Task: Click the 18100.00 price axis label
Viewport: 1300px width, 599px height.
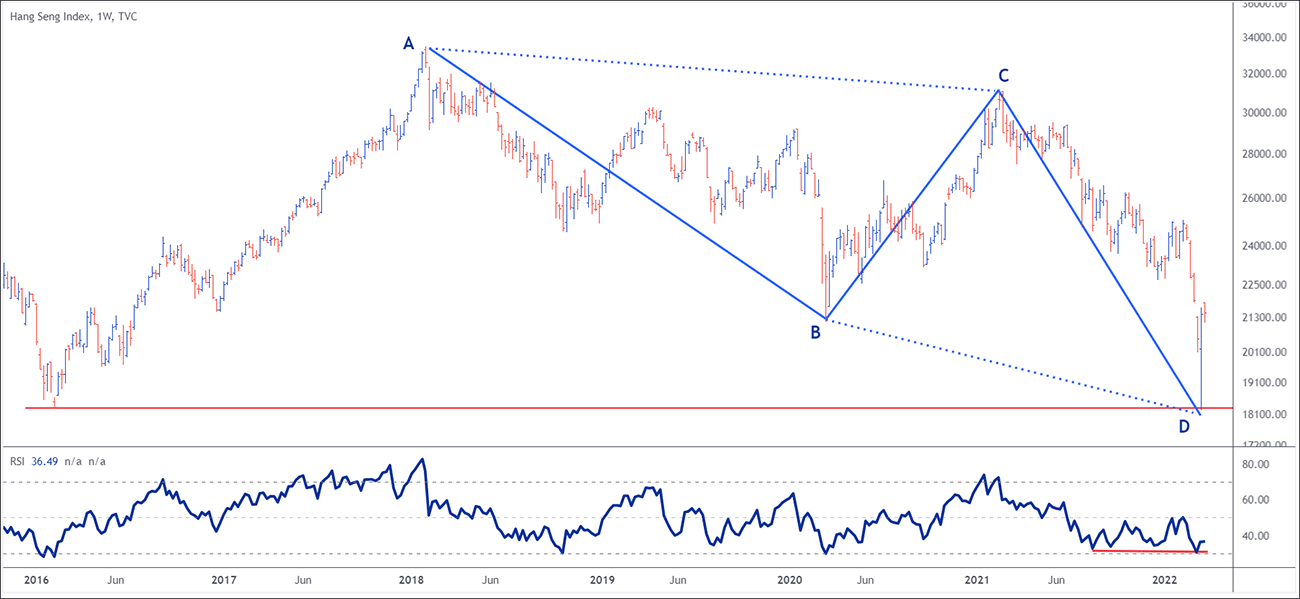Action: pos(1262,415)
